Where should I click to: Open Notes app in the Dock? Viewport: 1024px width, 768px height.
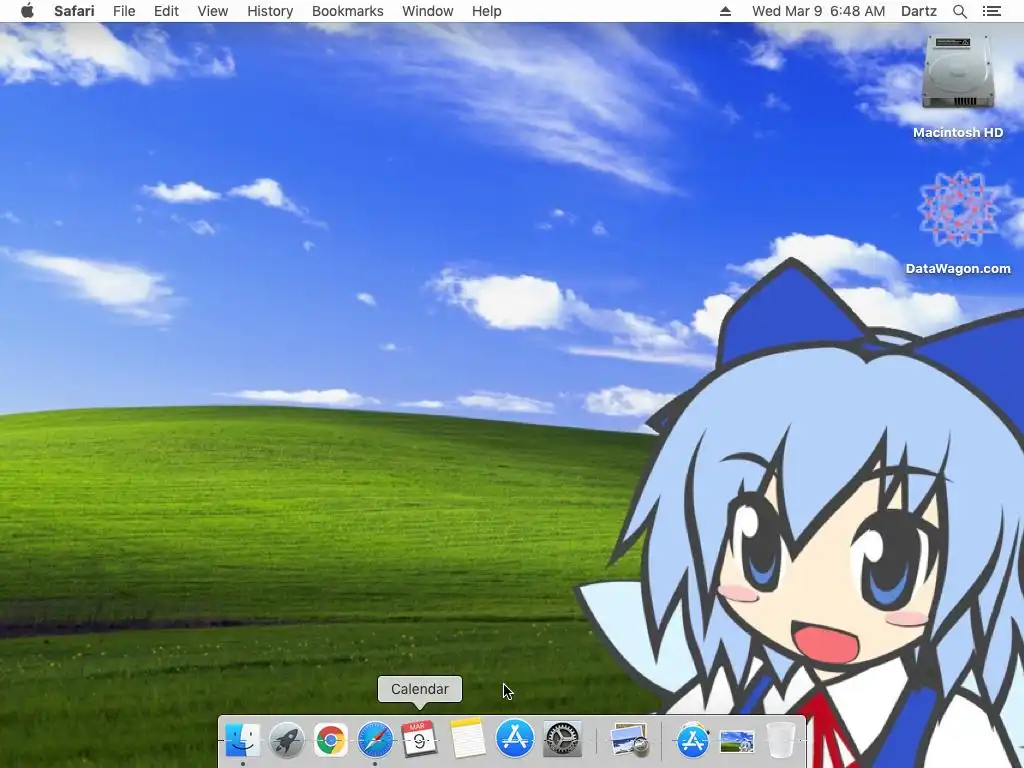pyautogui.click(x=468, y=739)
